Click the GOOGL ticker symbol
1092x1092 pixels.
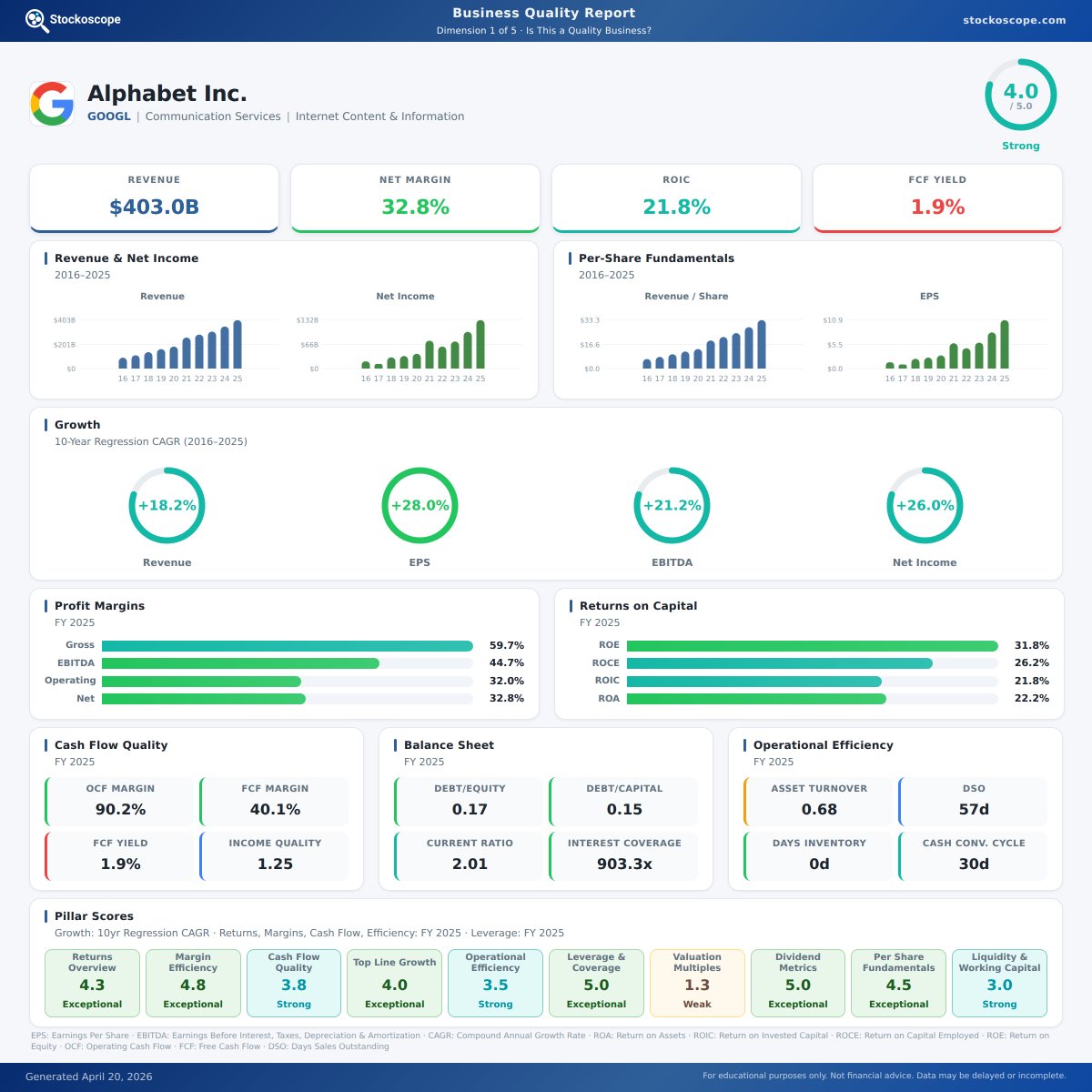tap(109, 116)
